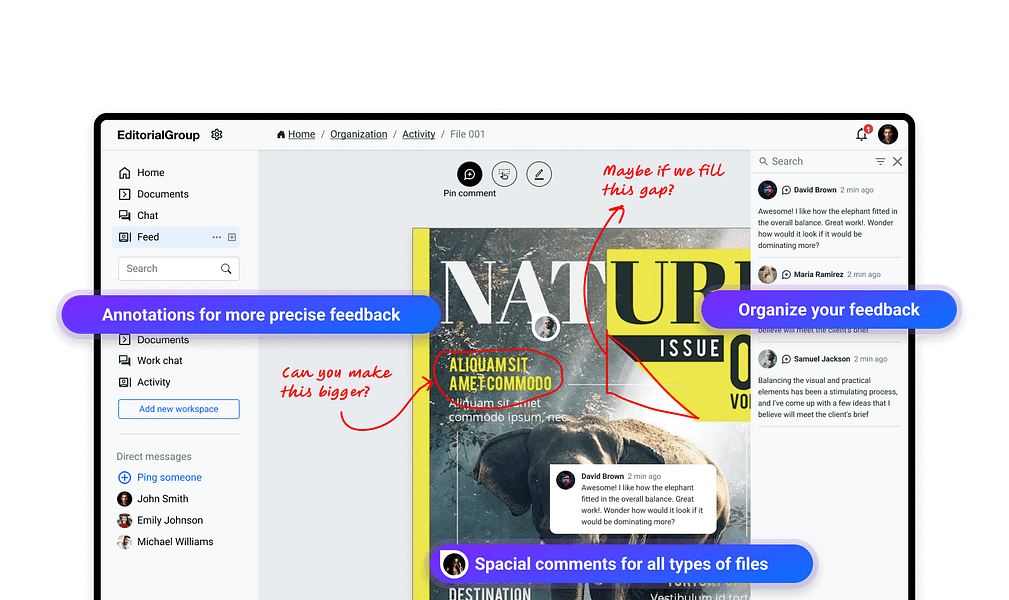Open Documents in the lower workspace section
This screenshot has width=1009, height=600.
[163, 339]
